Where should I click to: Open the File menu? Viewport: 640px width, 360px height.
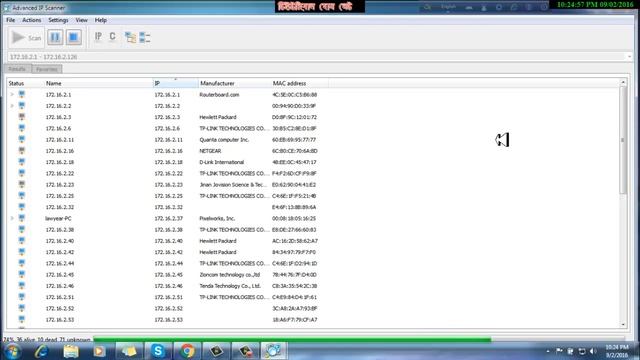11,20
